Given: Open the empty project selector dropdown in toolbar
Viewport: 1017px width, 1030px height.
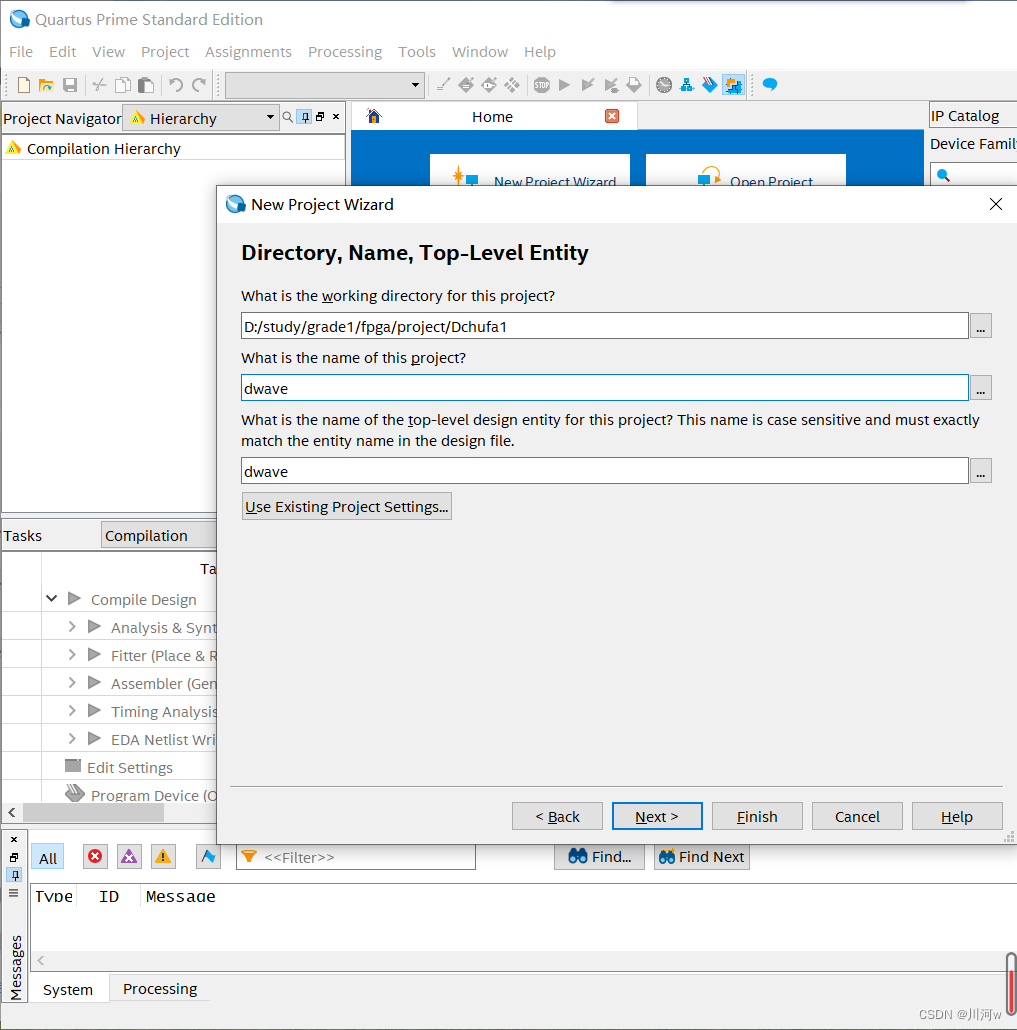Looking at the screenshot, I should coord(325,85).
